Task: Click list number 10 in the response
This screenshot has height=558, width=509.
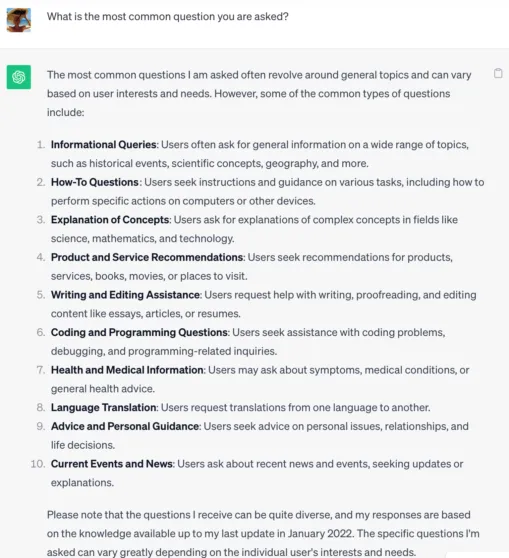Action: point(38,464)
